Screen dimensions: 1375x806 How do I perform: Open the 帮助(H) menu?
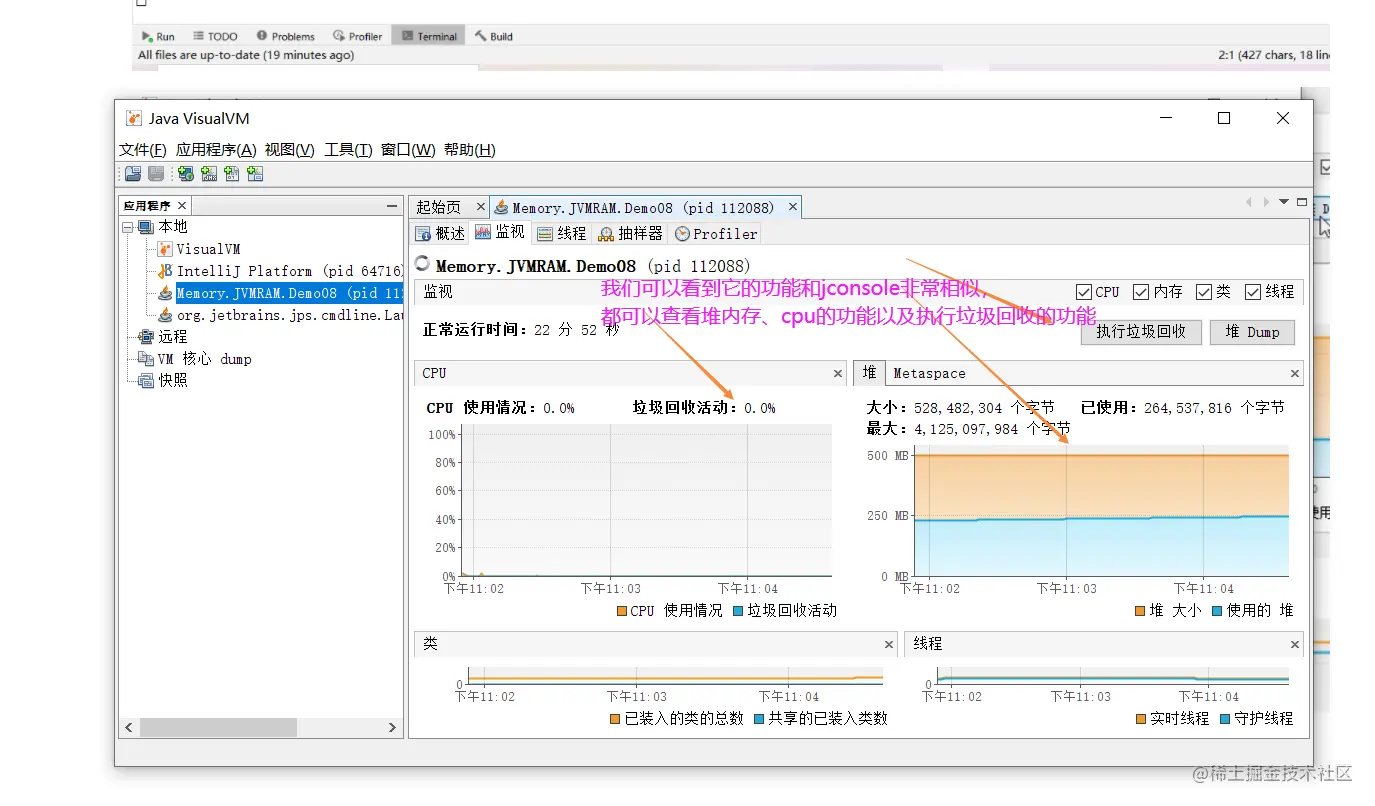[x=470, y=150]
